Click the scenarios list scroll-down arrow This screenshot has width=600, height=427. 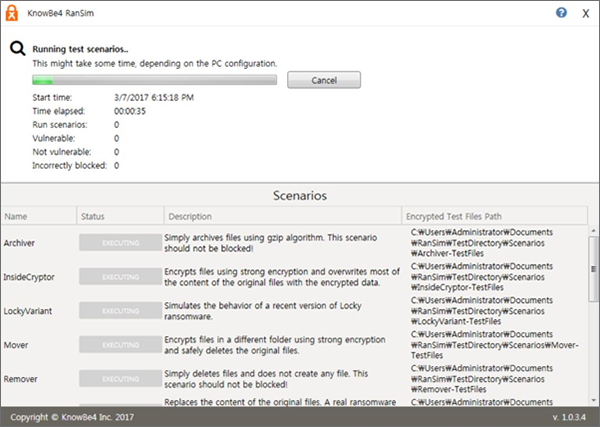tap(593, 400)
